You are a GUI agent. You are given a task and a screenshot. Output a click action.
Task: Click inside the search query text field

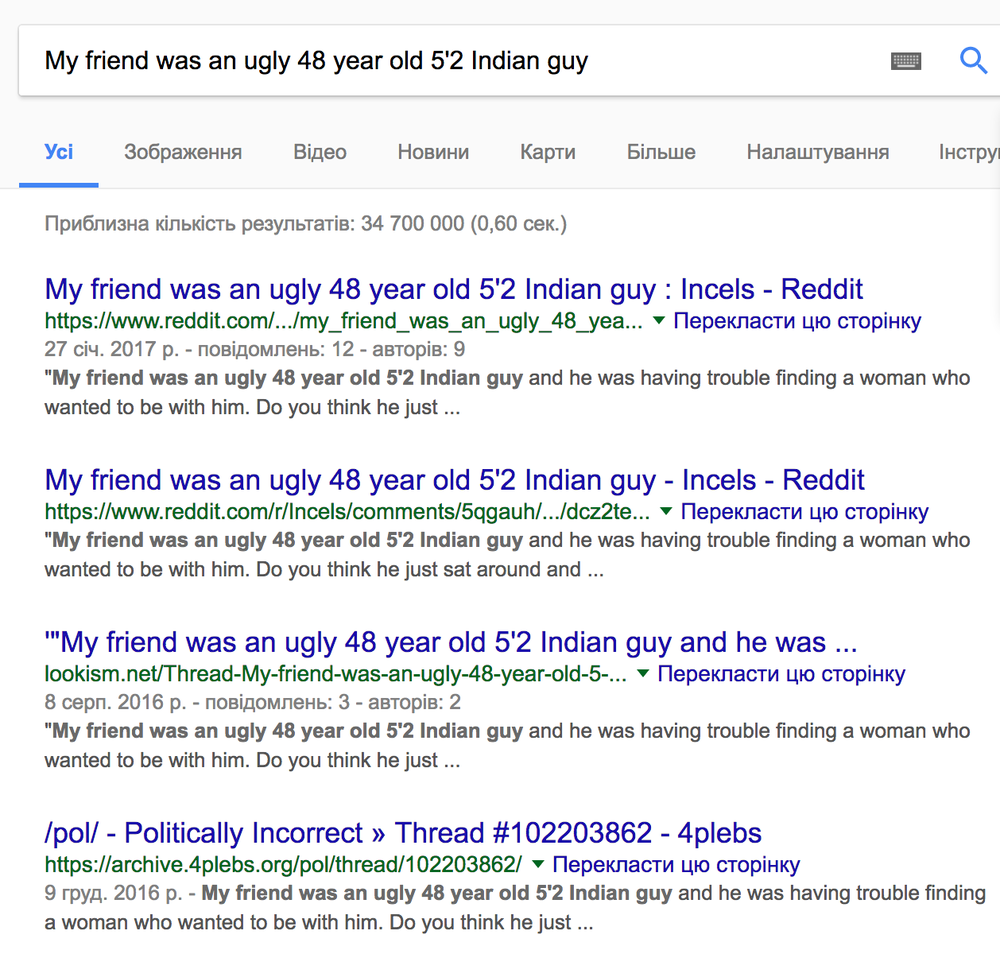point(450,61)
